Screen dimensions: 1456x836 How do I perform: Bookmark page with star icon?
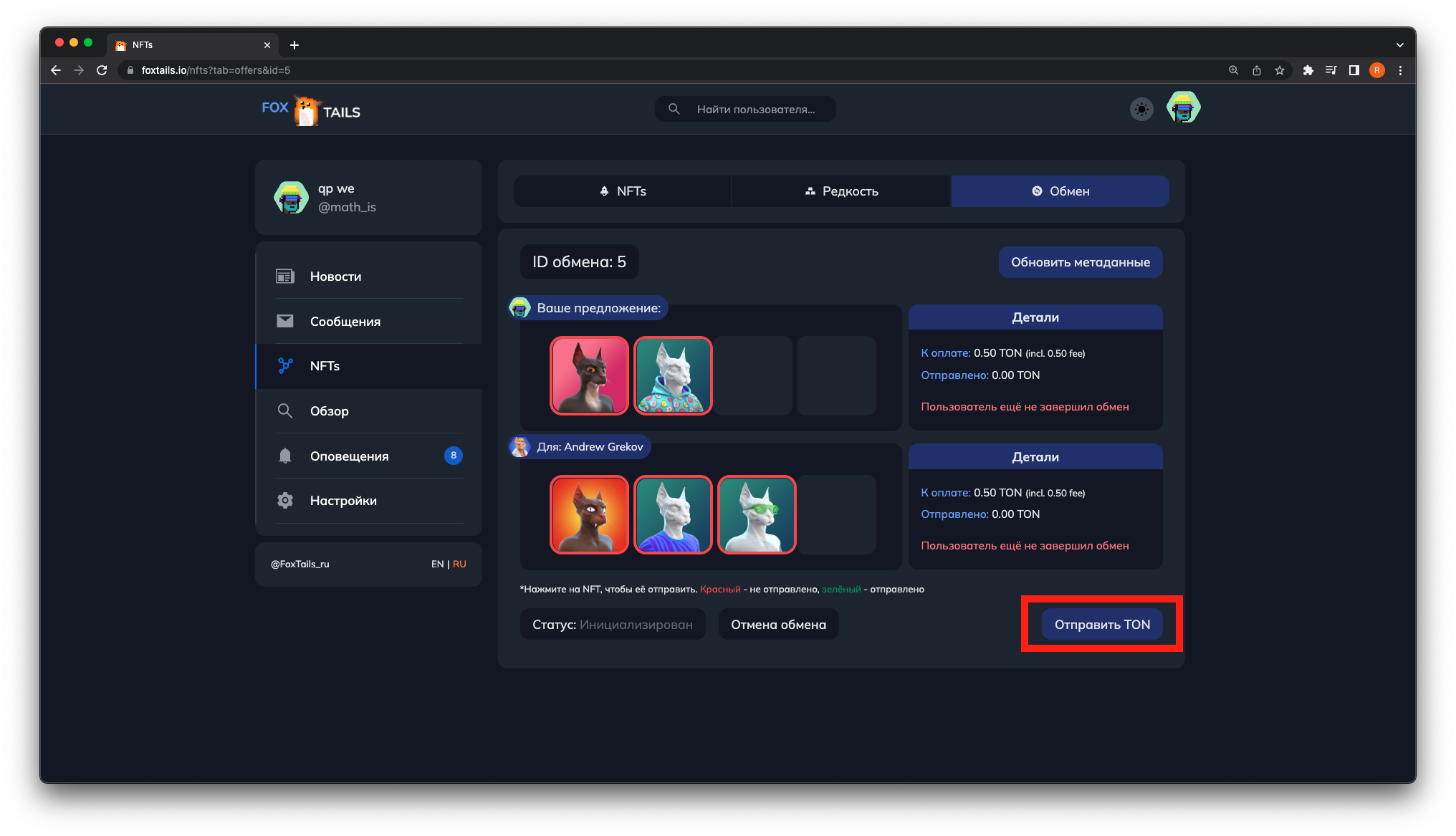(1280, 70)
